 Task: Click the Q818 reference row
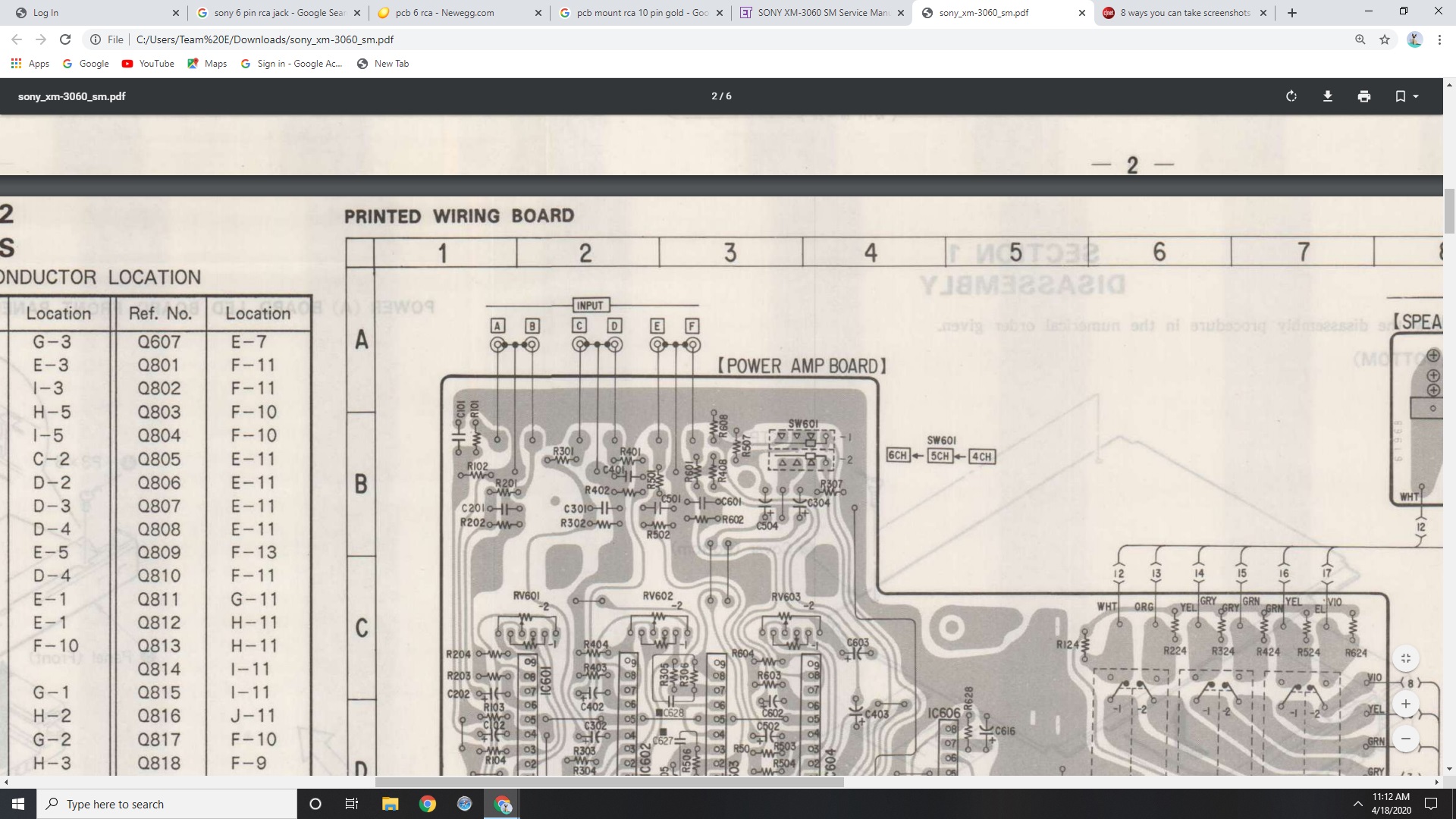[x=159, y=763]
